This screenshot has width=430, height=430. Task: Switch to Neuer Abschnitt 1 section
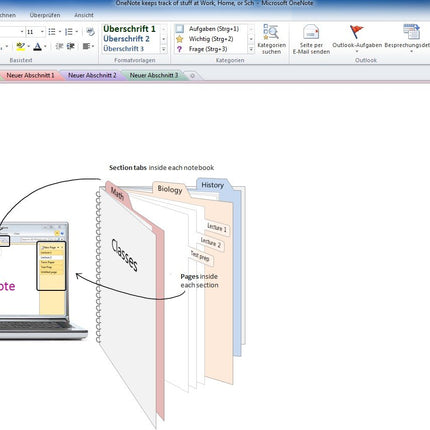(x=30, y=75)
